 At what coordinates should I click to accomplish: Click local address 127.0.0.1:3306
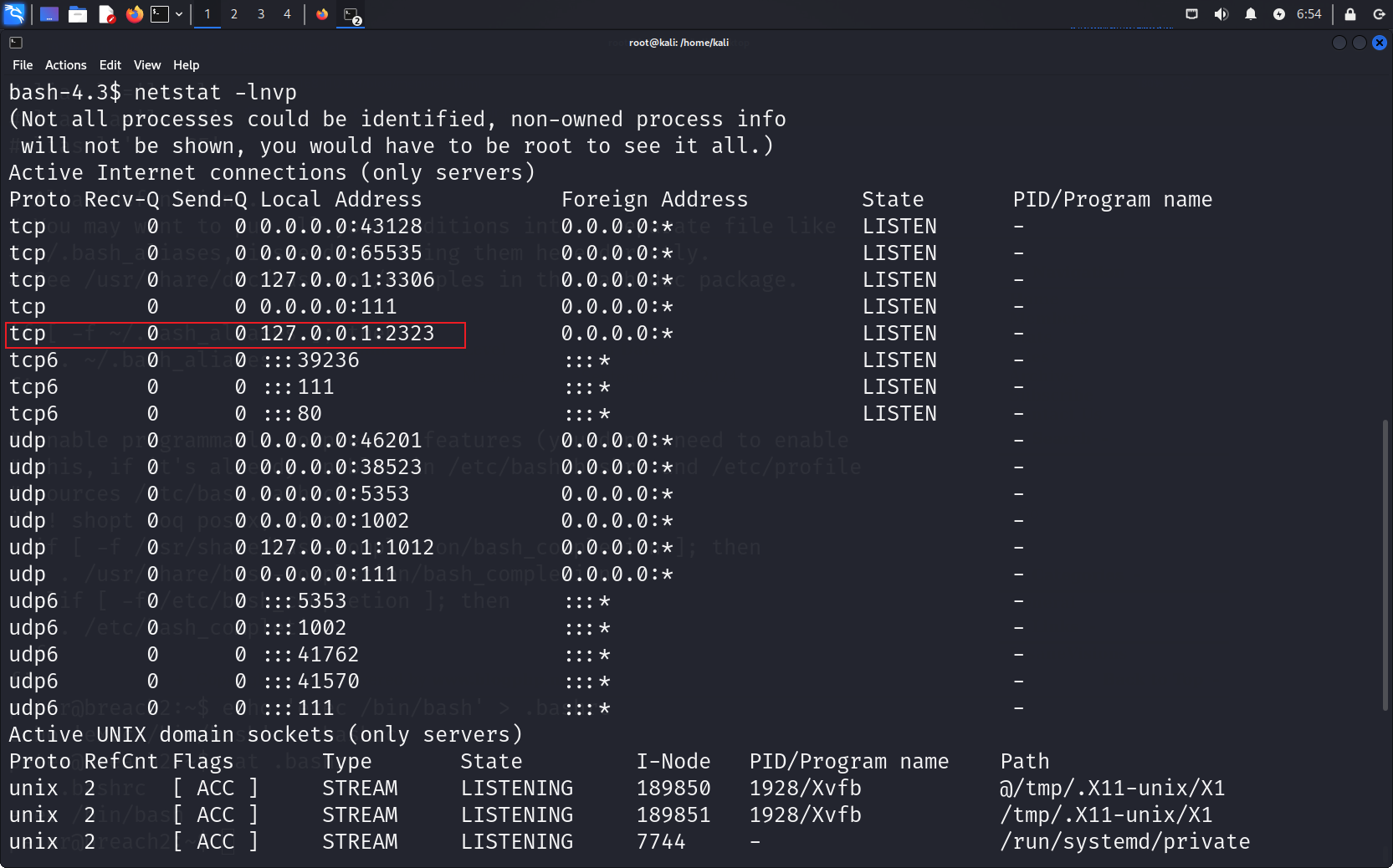click(347, 280)
